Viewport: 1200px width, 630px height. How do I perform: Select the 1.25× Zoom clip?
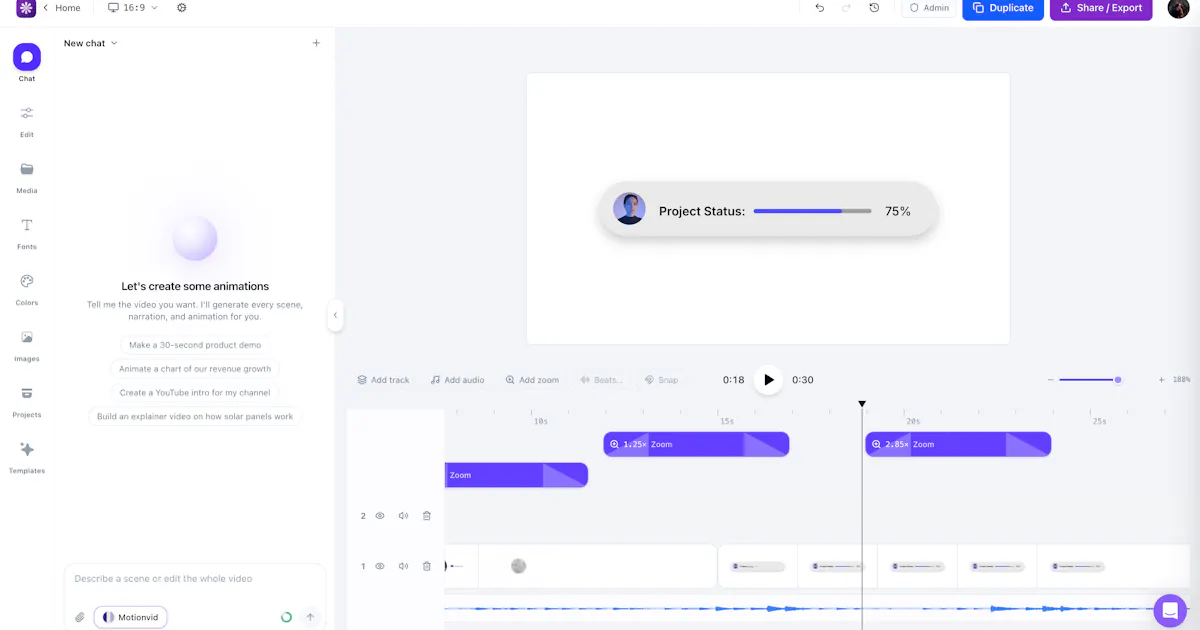click(696, 444)
